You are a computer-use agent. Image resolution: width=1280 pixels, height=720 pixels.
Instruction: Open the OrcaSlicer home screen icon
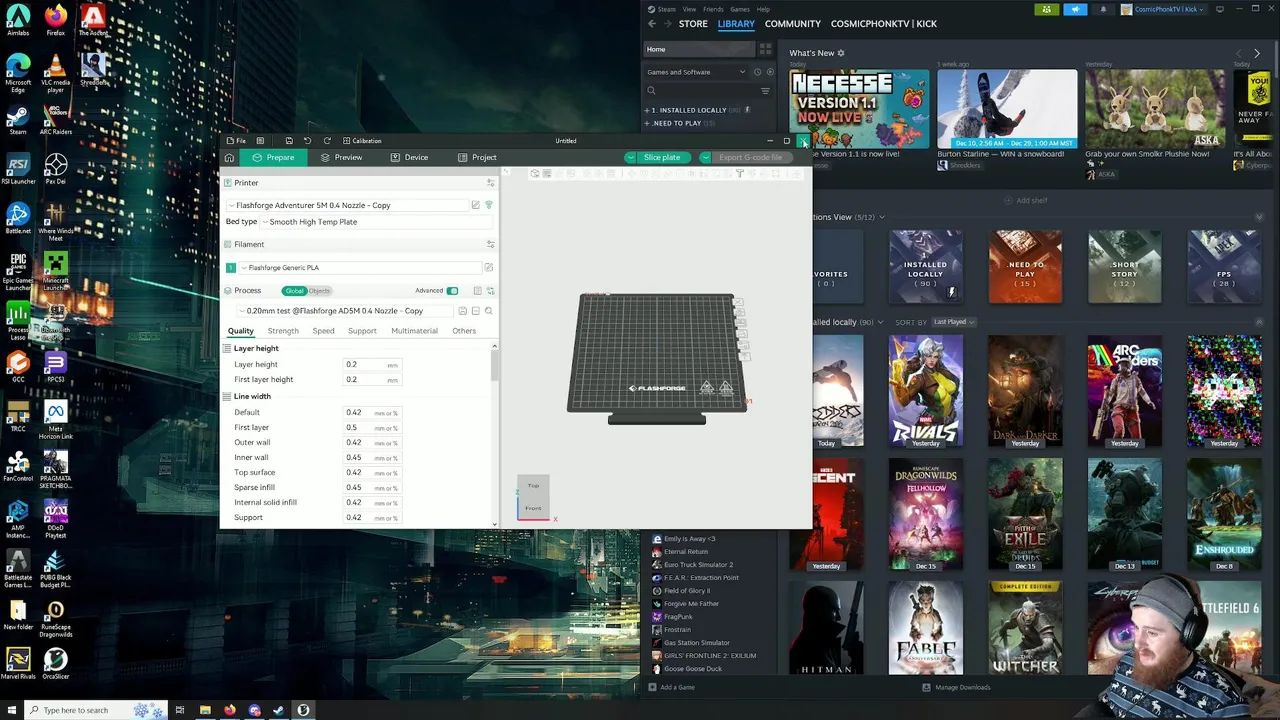pos(229,157)
